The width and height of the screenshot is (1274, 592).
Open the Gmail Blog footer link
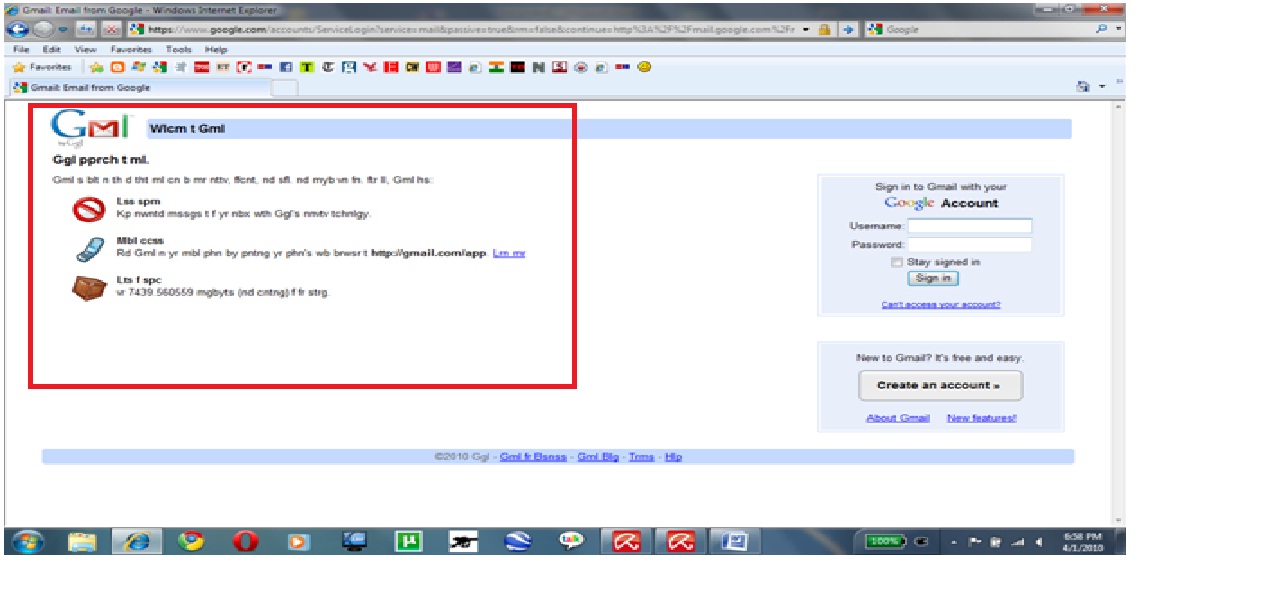pos(598,457)
